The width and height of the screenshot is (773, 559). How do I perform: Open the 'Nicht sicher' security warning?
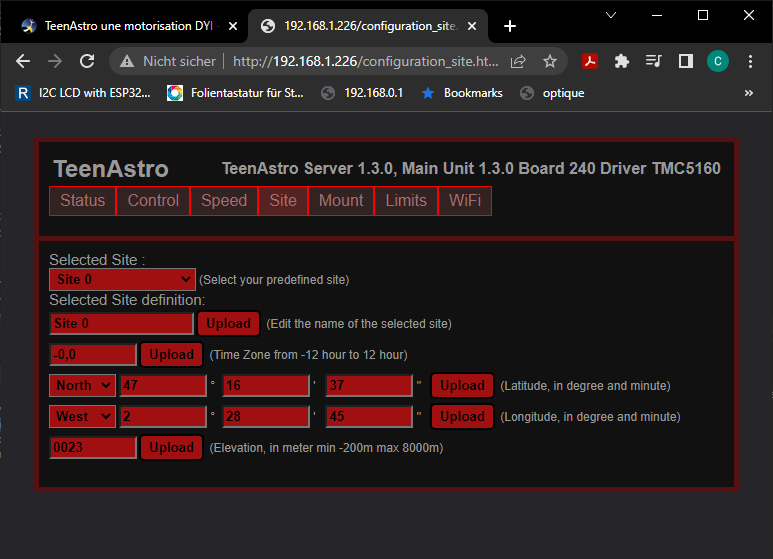[168, 61]
